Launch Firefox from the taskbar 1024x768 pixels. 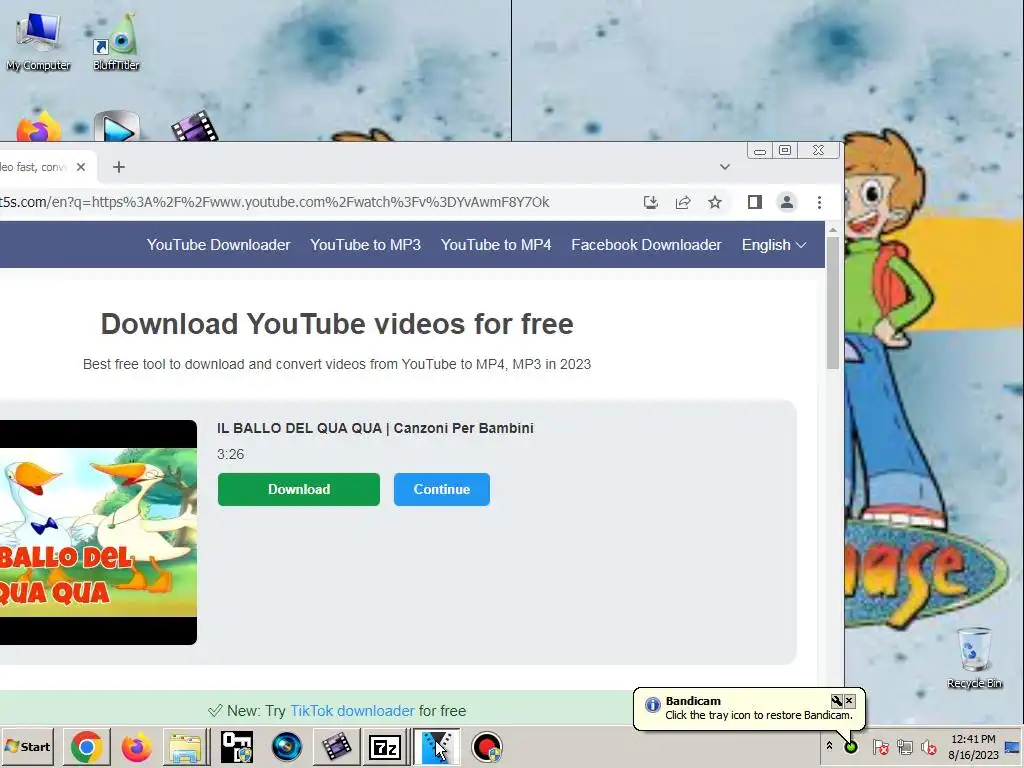pos(136,747)
